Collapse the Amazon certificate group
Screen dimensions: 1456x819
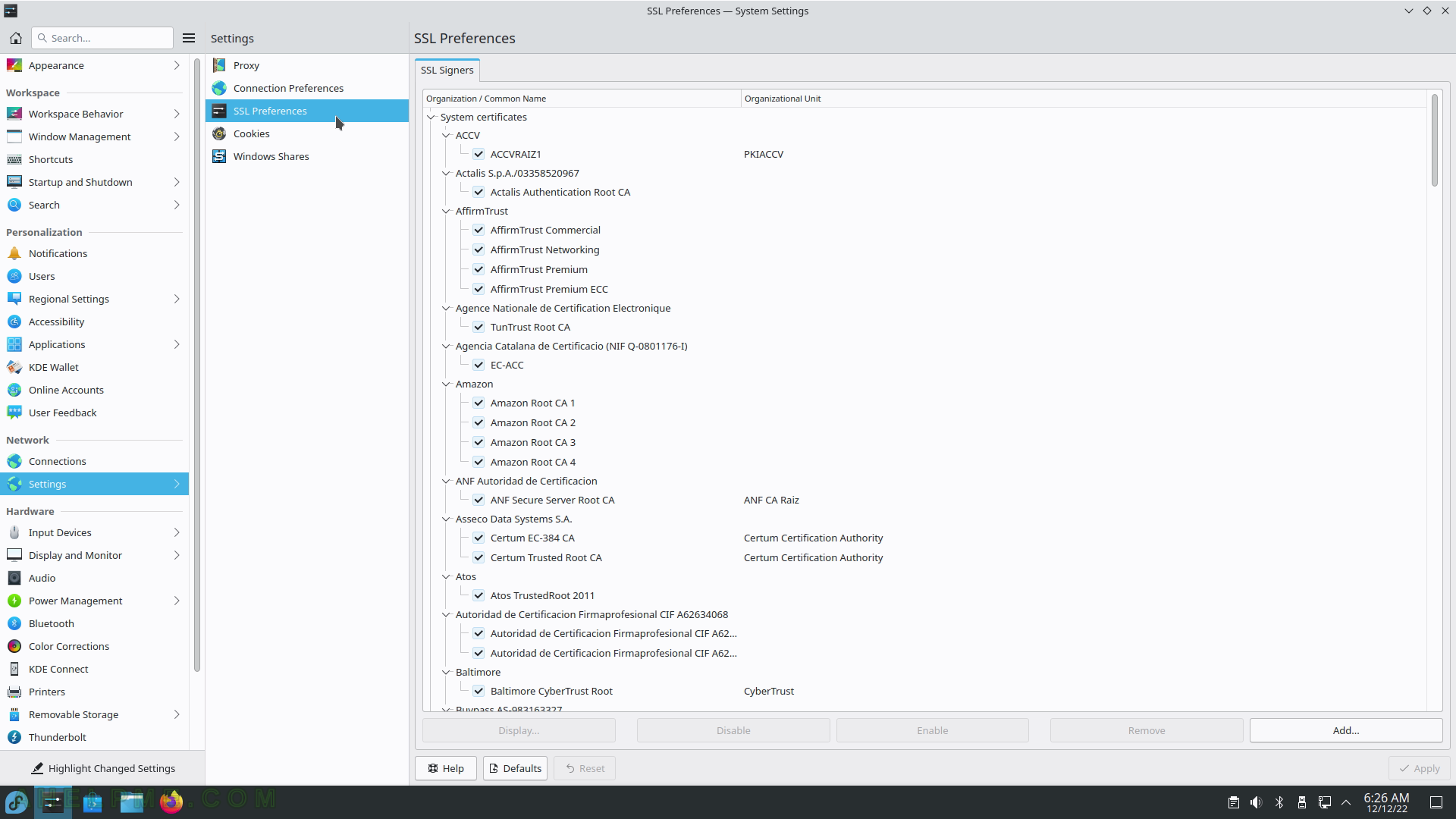(x=447, y=384)
